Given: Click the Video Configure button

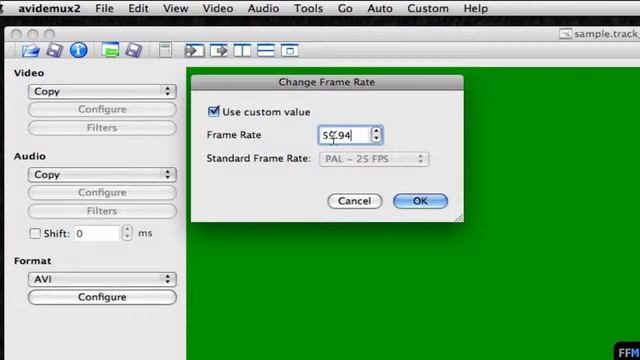Looking at the screenshot, I should click(x=102, y=109).
